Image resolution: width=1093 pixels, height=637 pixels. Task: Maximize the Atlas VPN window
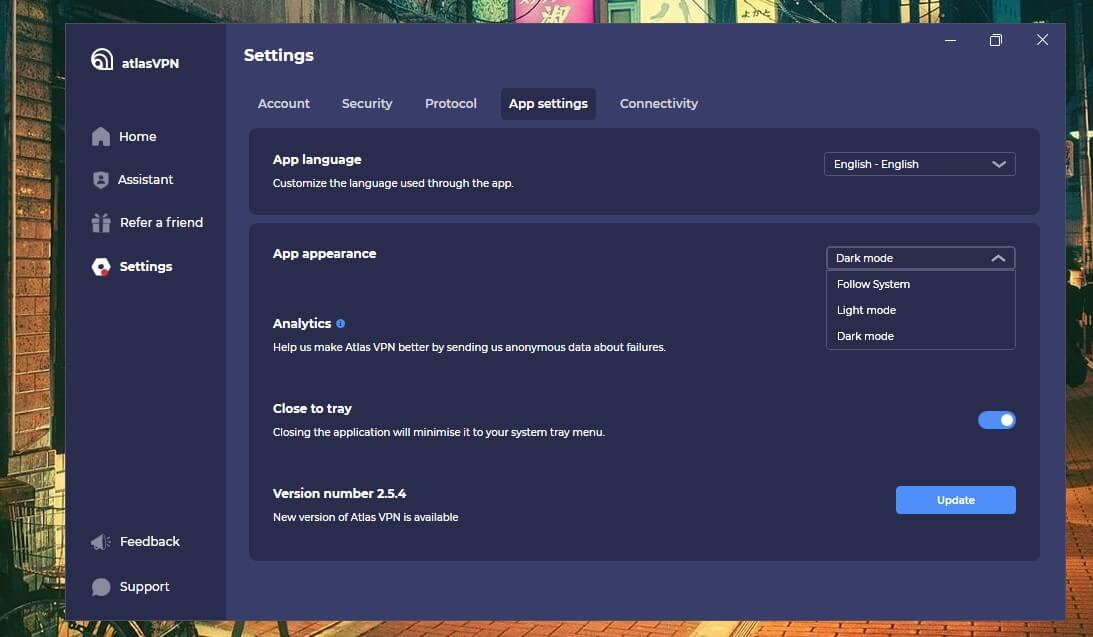click(x=995, y=40)
